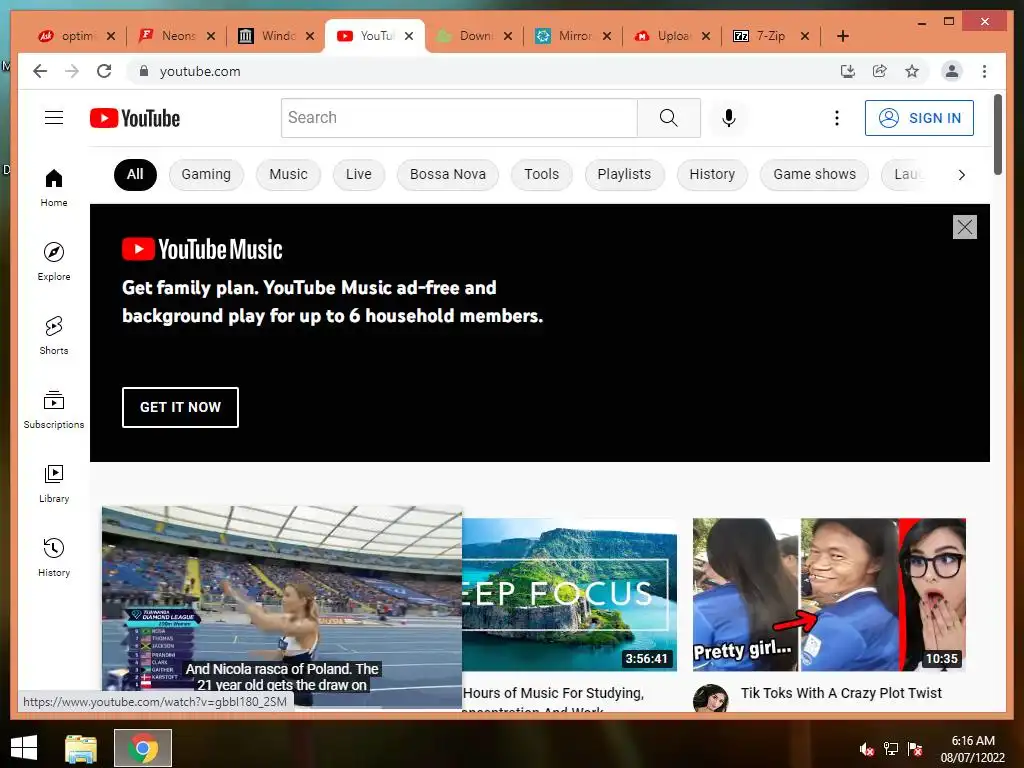Go to Home in the sidebar

point(54,188)
